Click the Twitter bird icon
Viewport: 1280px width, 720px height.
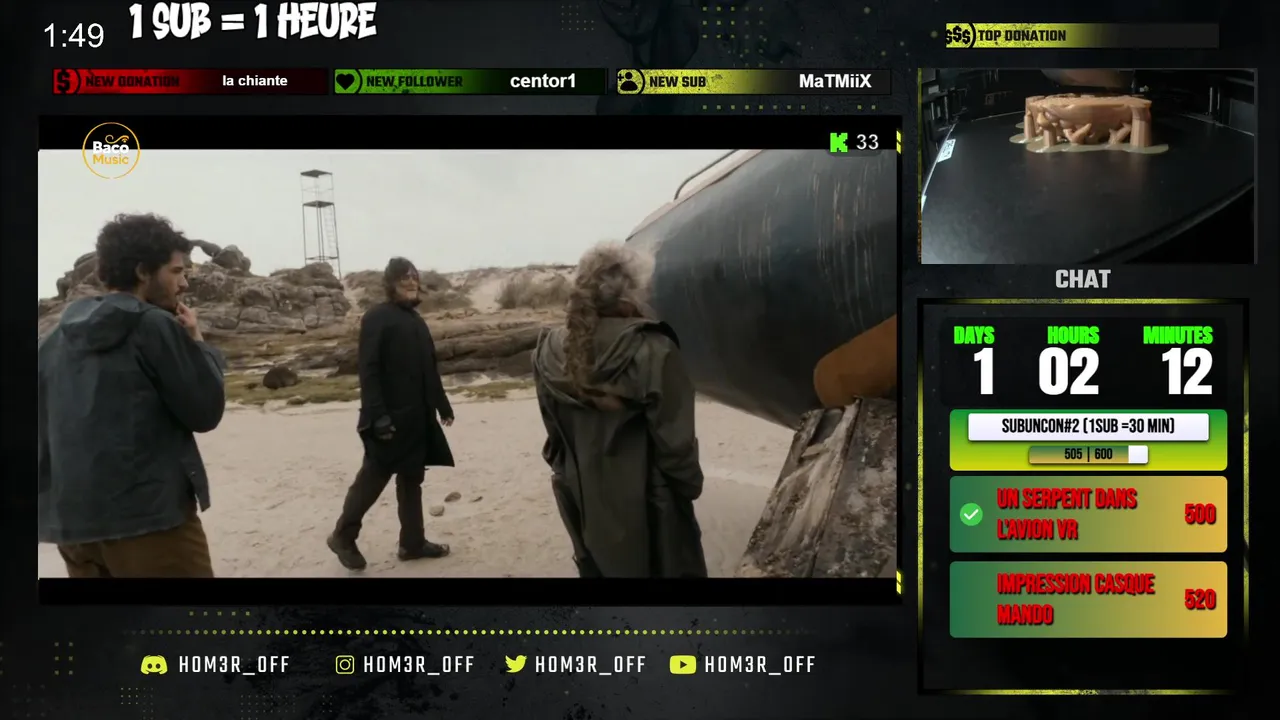[516, 664]
